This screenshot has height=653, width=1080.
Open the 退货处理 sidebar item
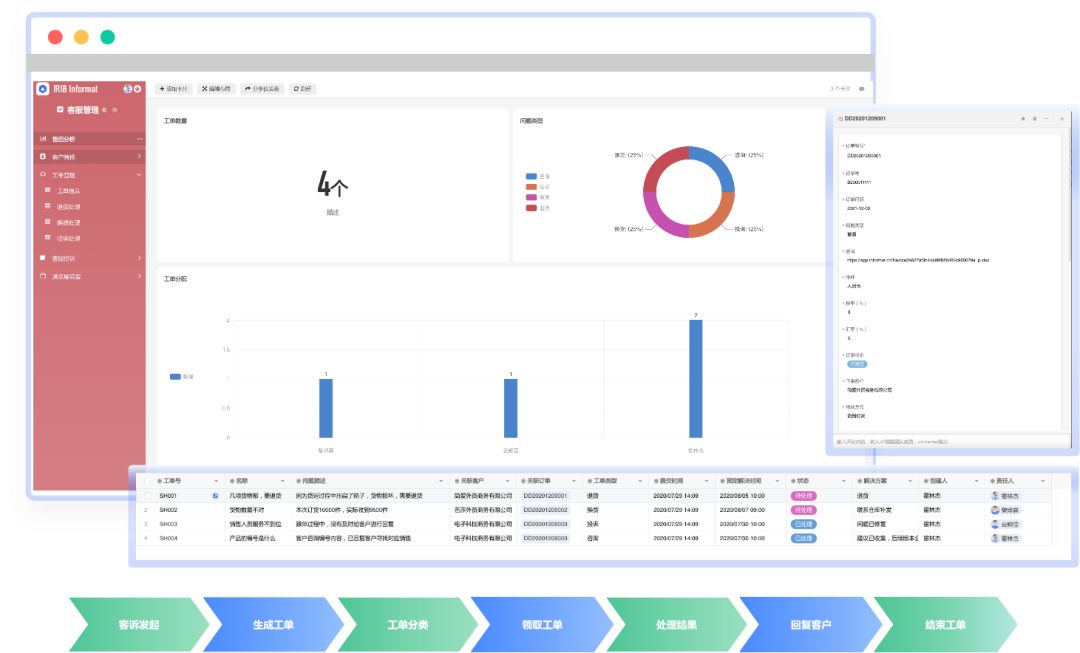pyautogui.click(x=68, y=207)
